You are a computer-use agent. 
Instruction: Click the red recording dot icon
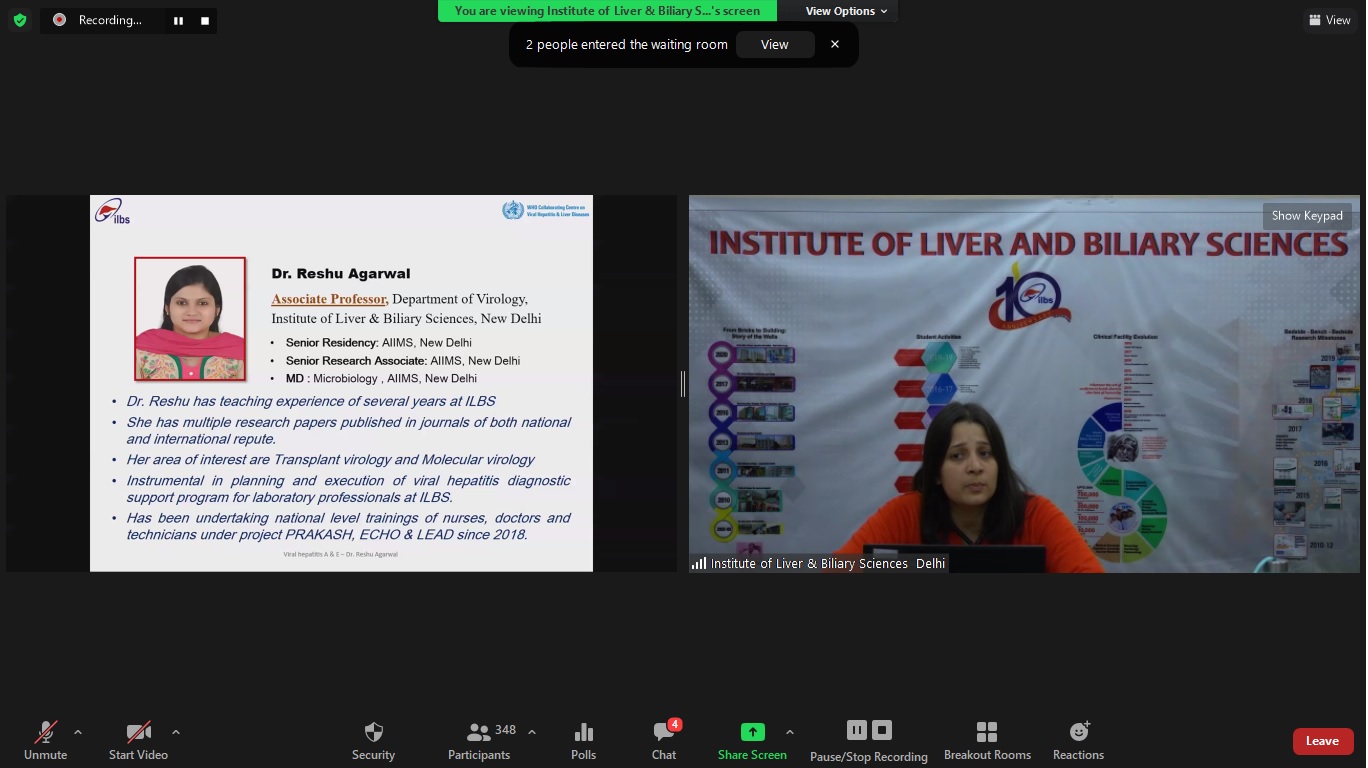(x=59, y=20)
